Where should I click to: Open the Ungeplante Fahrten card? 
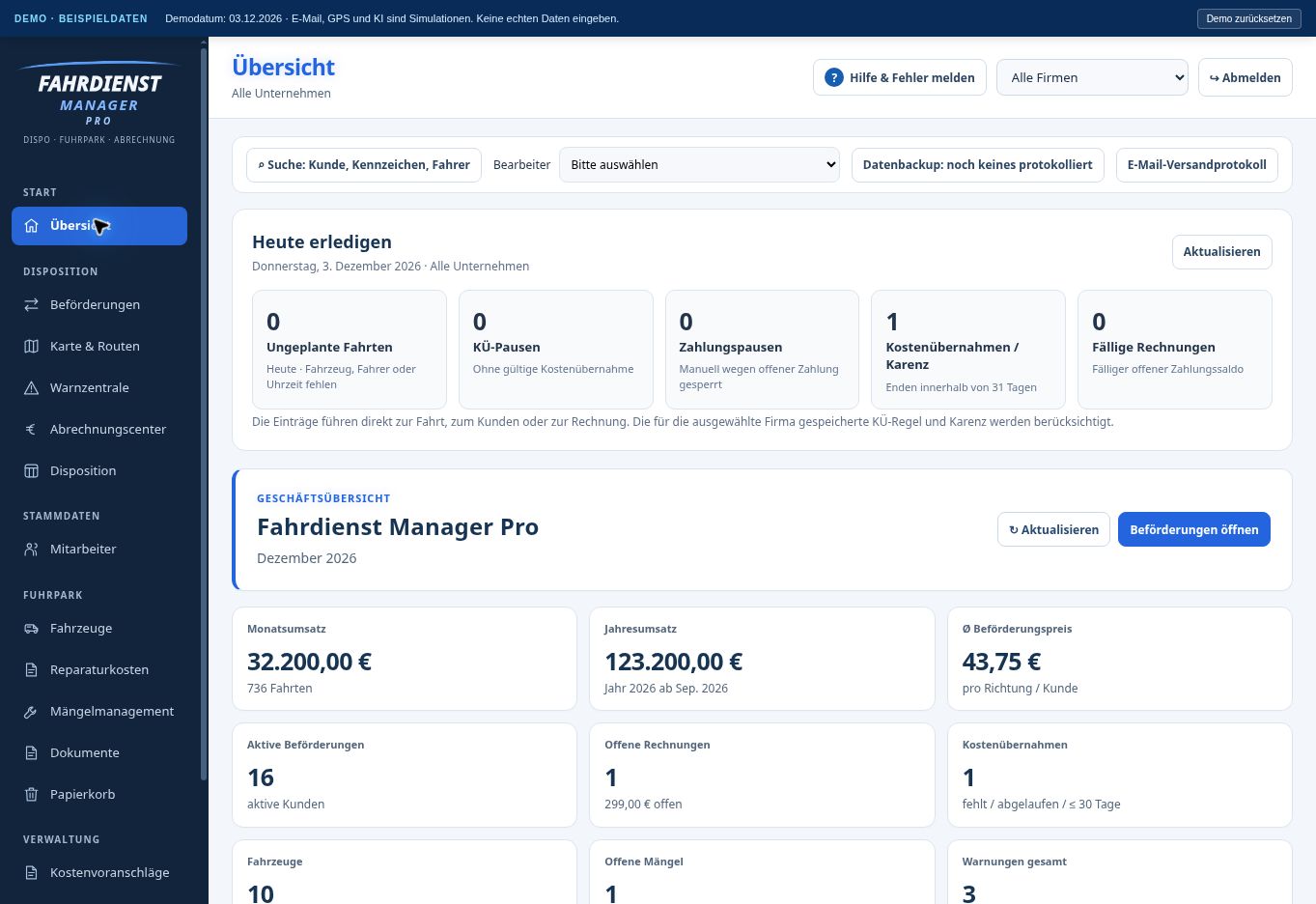point(350,350)
